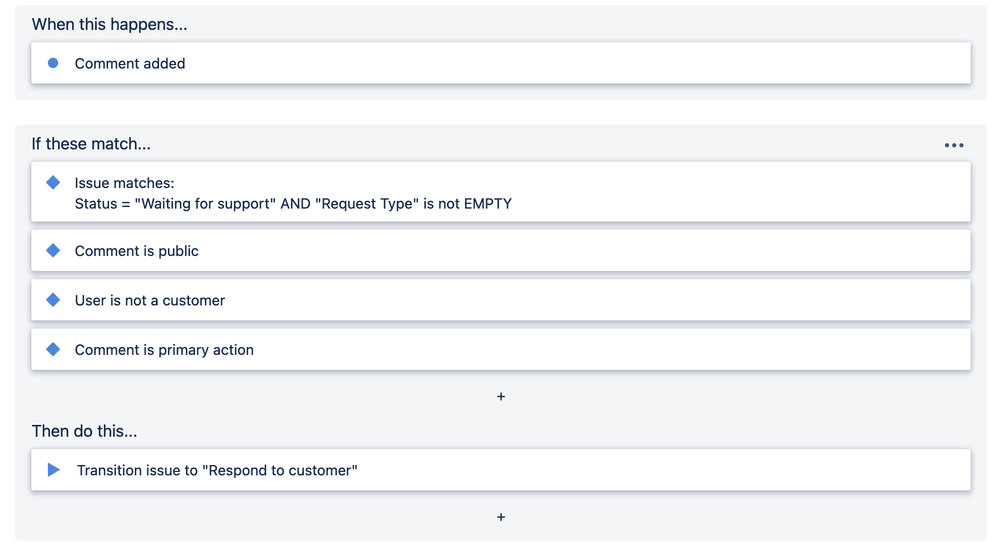Select diamond icon for User is not a customer
The image size is (998, 547).
(54, 300)
